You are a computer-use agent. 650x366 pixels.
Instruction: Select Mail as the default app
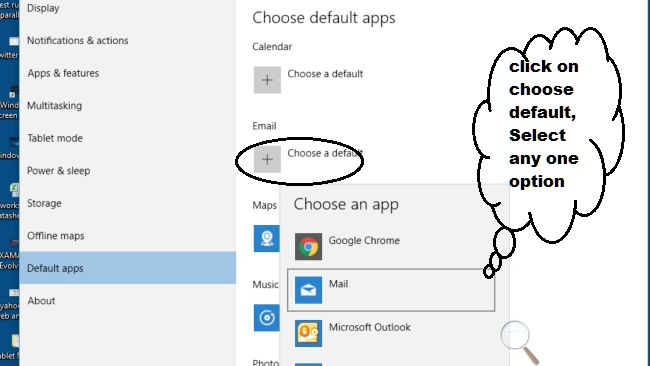coord(391,290)
